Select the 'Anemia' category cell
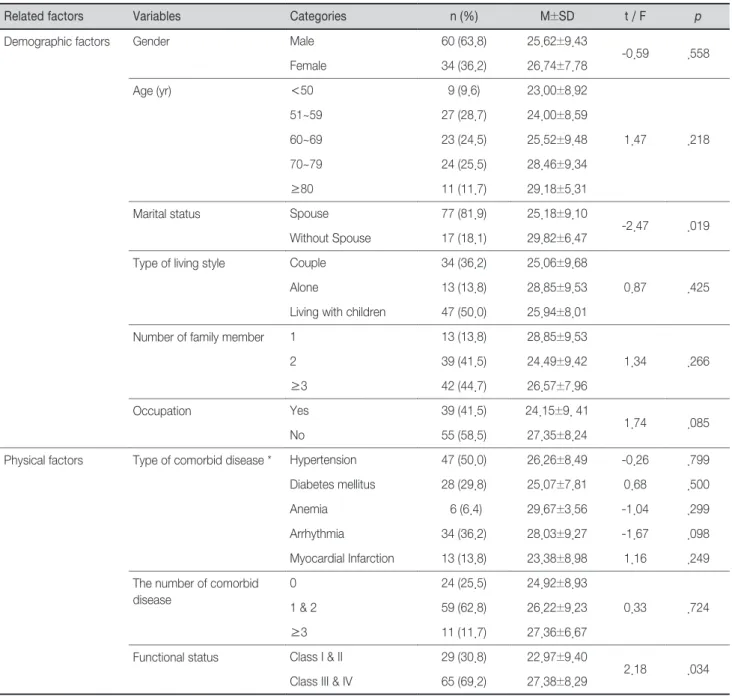The height and width of the screenshot is (696, 732). 309,509
